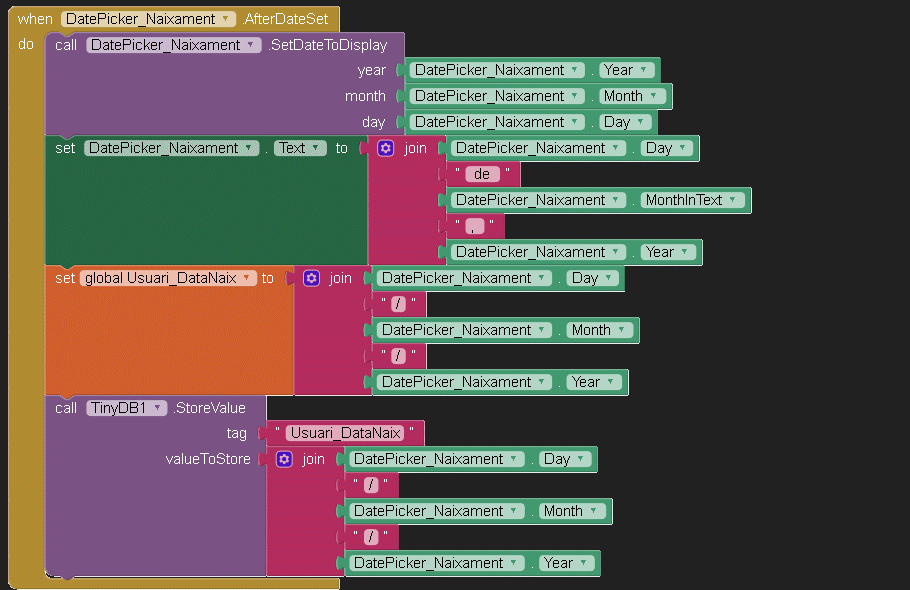Open mutator gear on valueToStore join block
Screen dimensions: 910x590
click(284, 459)
